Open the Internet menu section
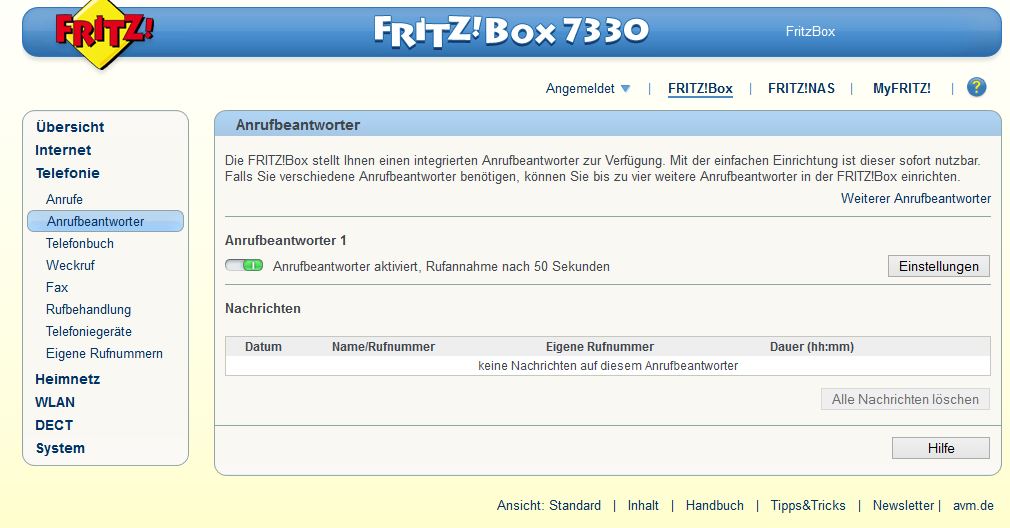The width and height of the screenshot is (1010, 528). point(63,150)
